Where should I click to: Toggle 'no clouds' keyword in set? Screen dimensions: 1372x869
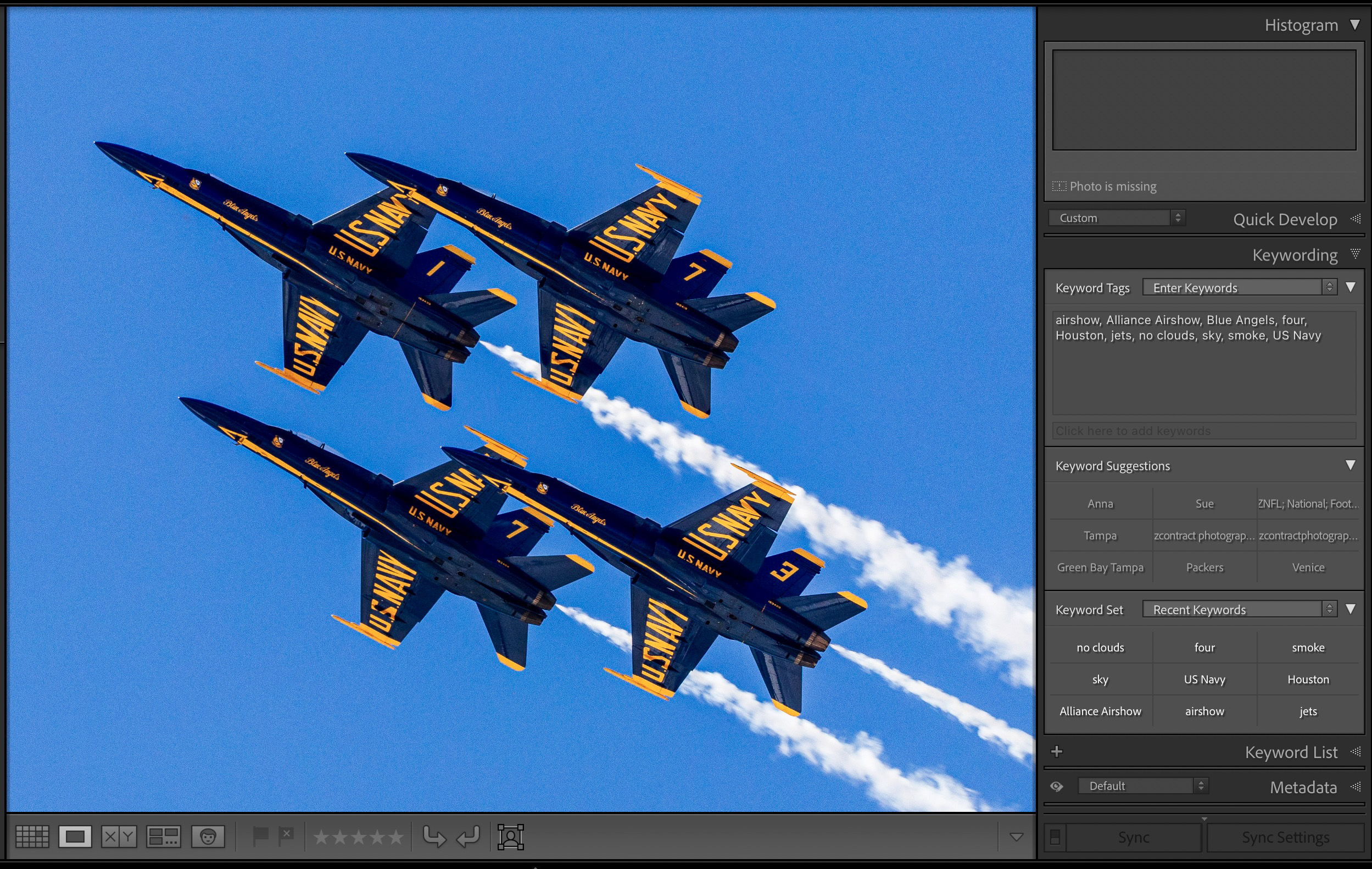[x=1100, y=647]
